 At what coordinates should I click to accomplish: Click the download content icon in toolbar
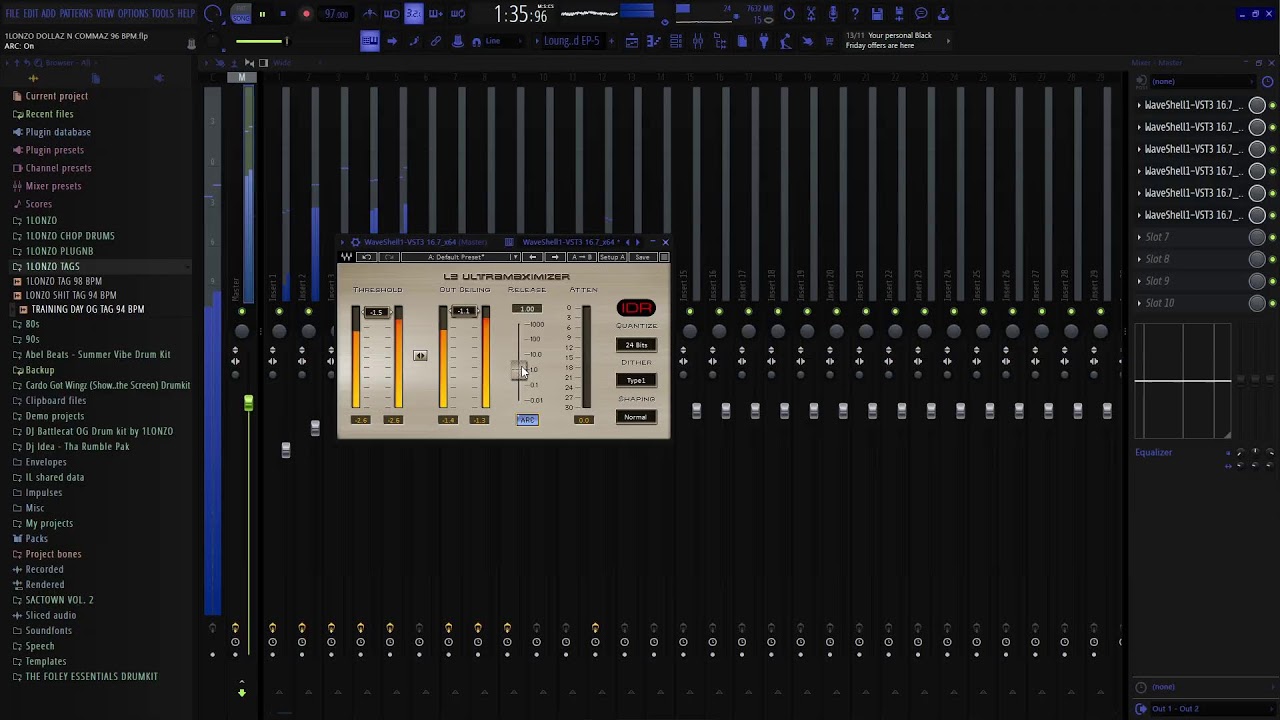(943, 14)
